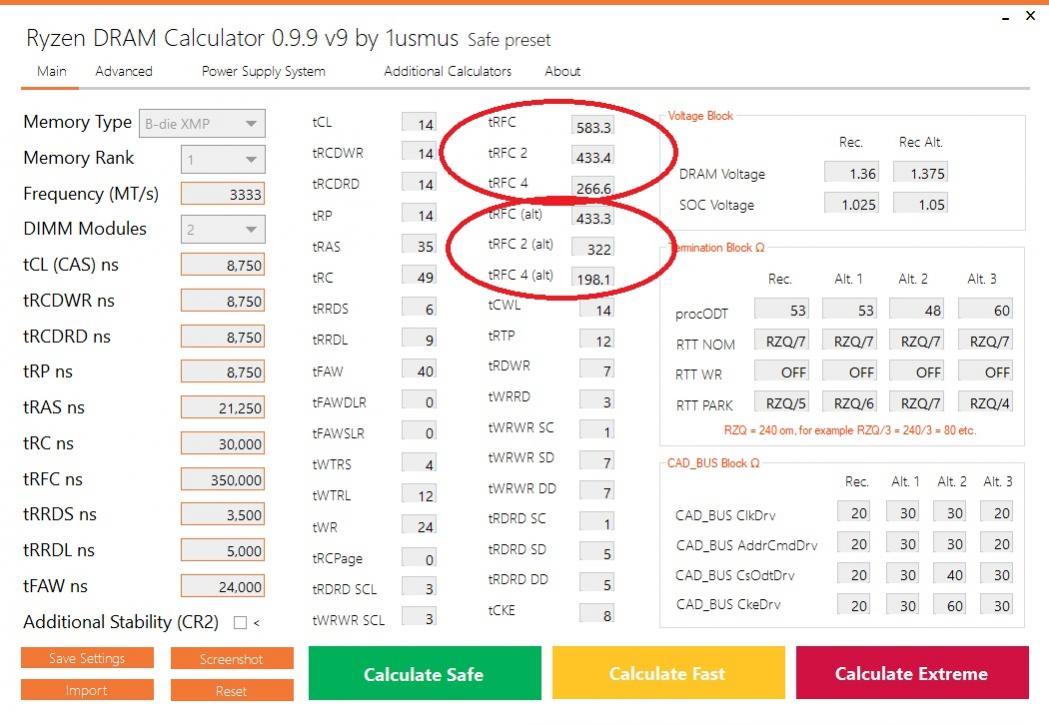Image resolution: width=1049 pixels, height=725 pixels.
Task: Expand the Memory Type dropdown
Action: point(202,124)
